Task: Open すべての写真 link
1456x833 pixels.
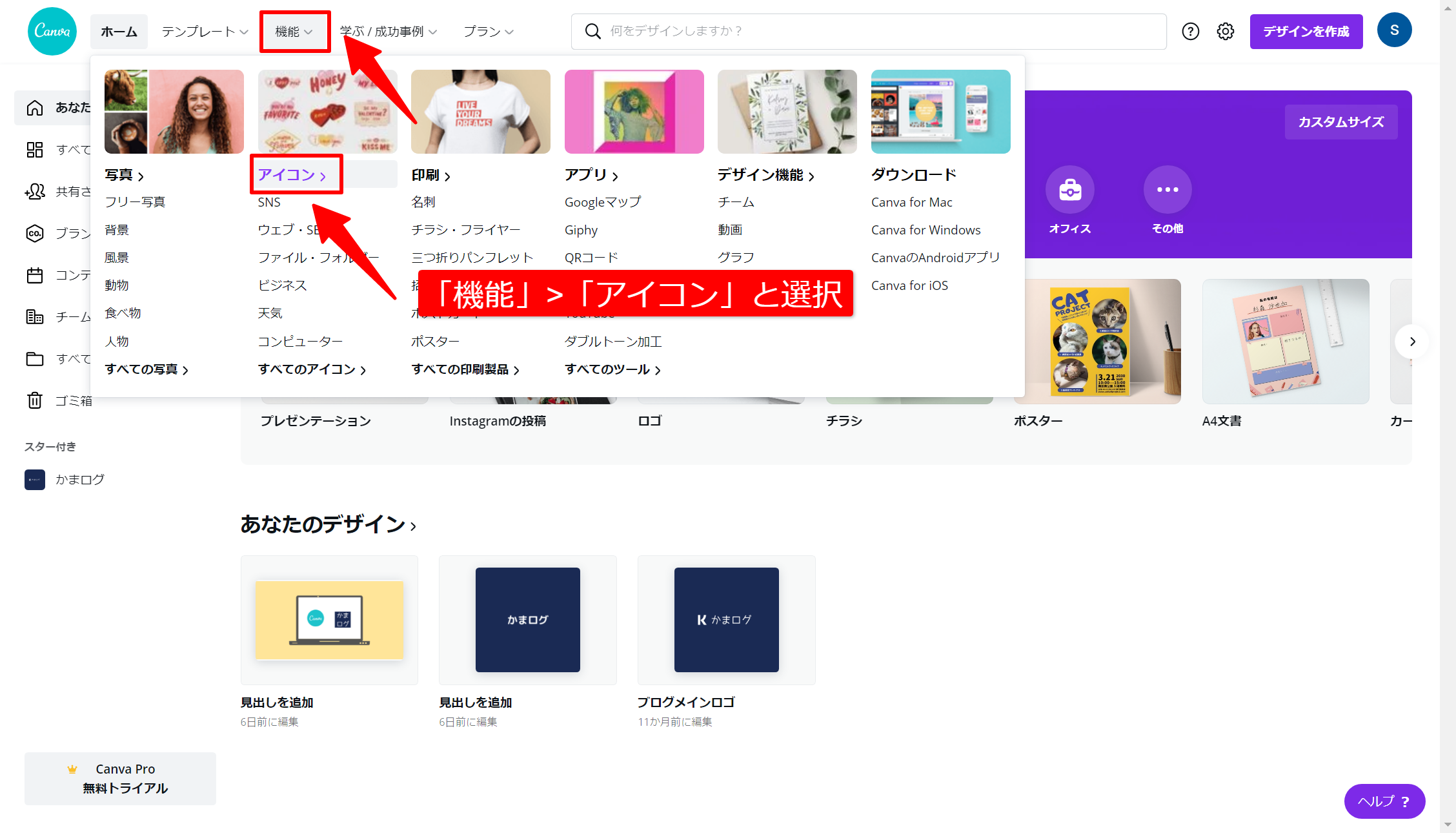Action: (147, 369)
